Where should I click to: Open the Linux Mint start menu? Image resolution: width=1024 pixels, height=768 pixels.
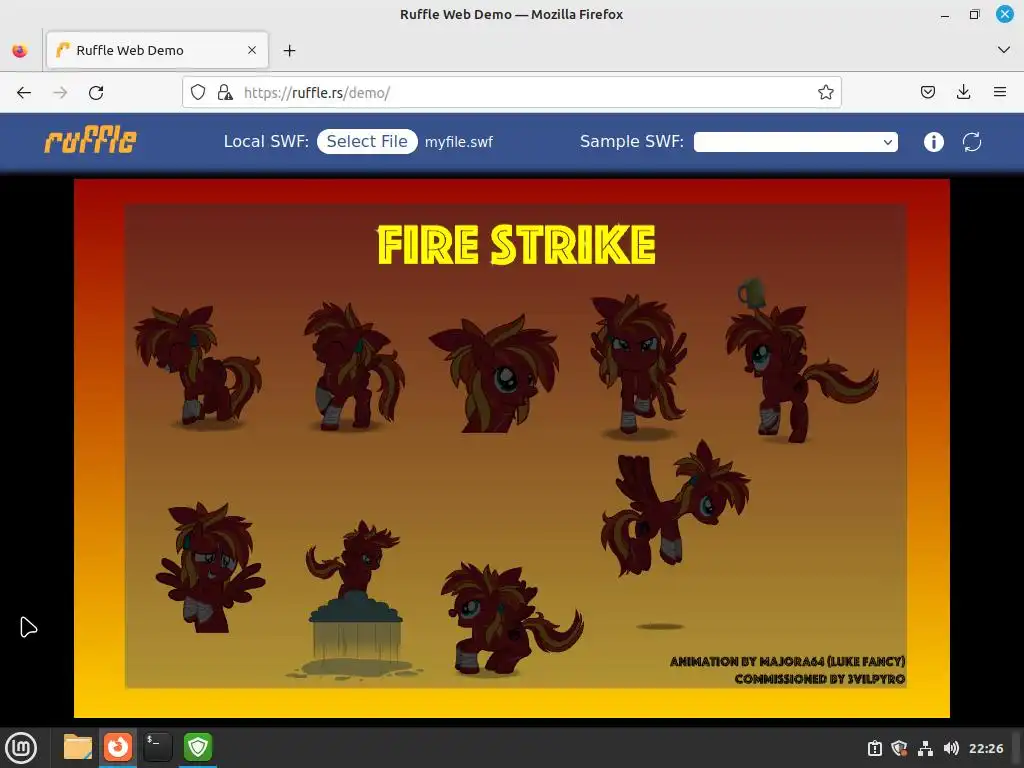coord(21,747)
